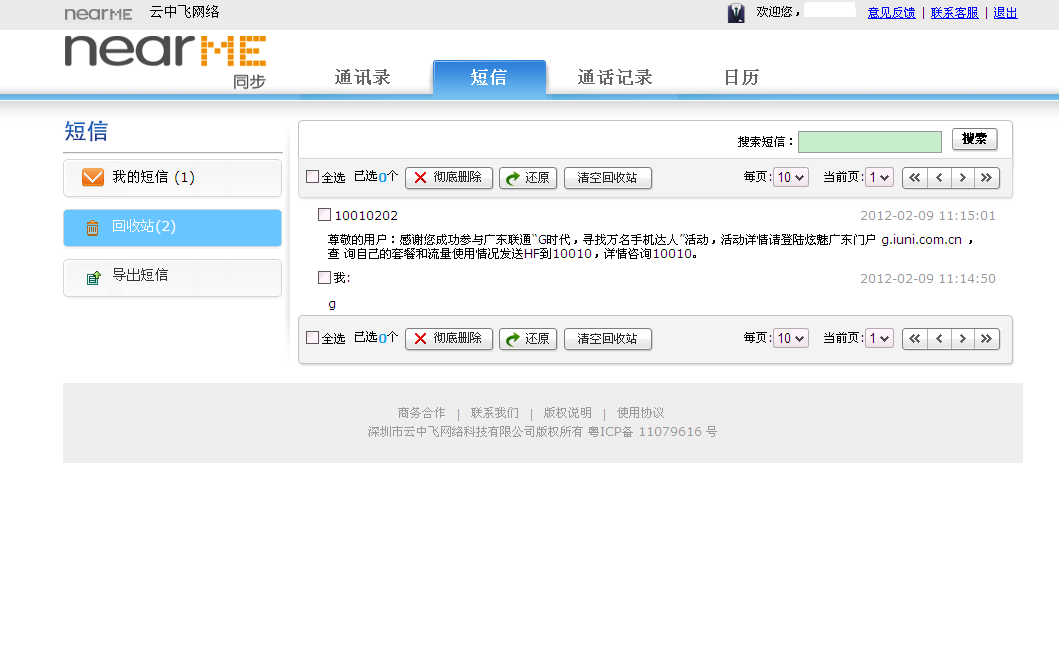Open 联系客服 link
The image size is (1059, 669).
click(954, 13)
